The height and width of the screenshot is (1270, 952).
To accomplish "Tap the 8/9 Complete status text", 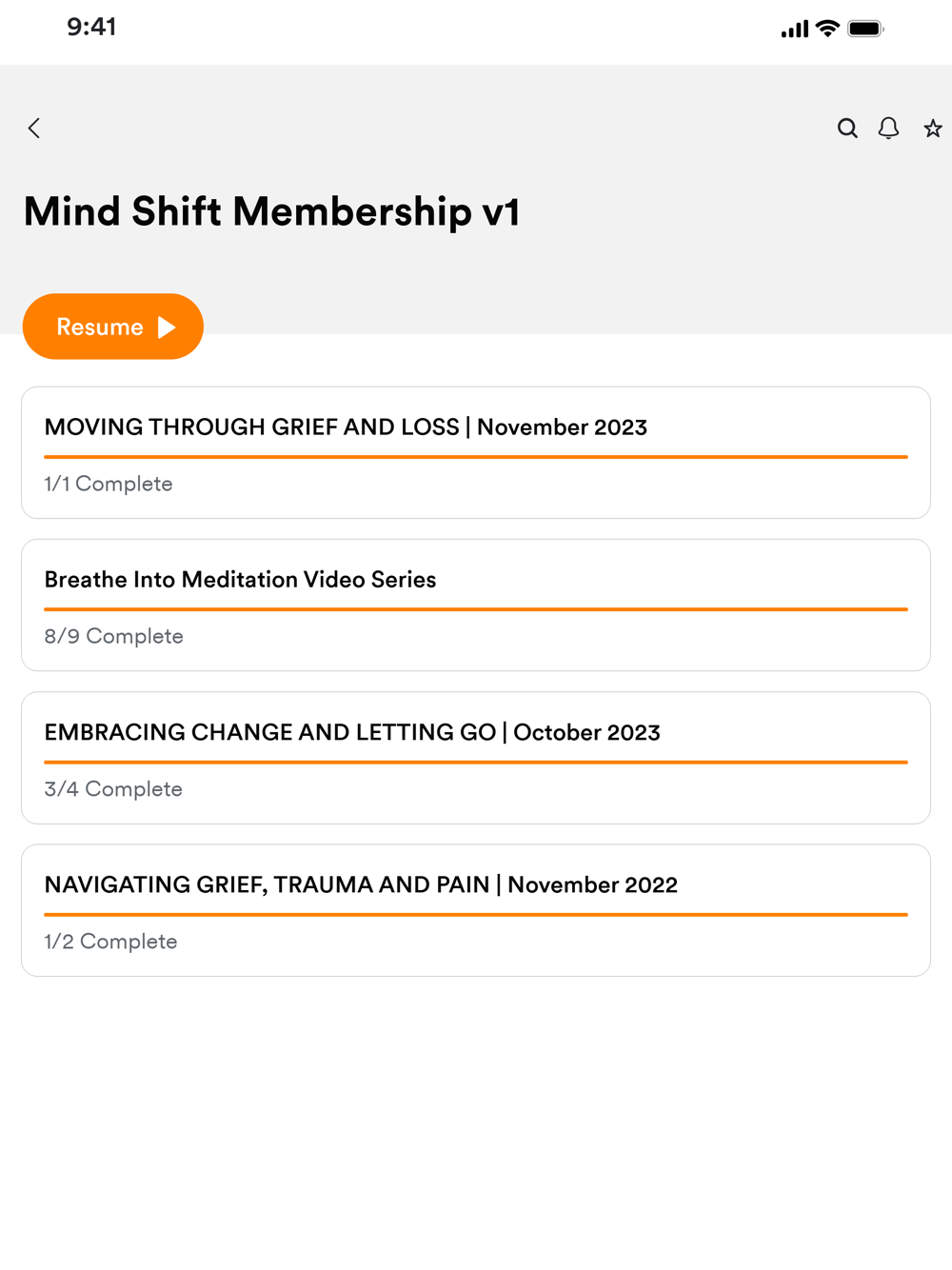I will 113,636.
